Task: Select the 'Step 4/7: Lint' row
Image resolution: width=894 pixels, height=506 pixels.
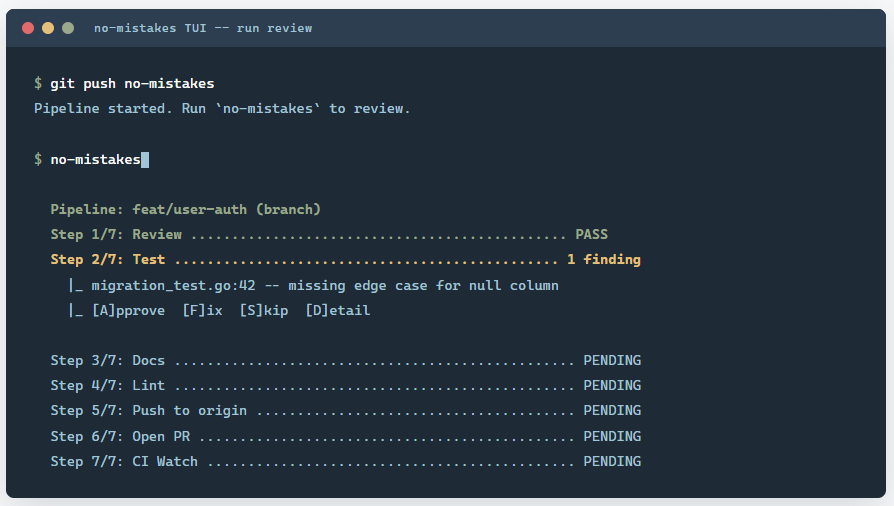Action: pyautogui.click(x=346, y=386)
